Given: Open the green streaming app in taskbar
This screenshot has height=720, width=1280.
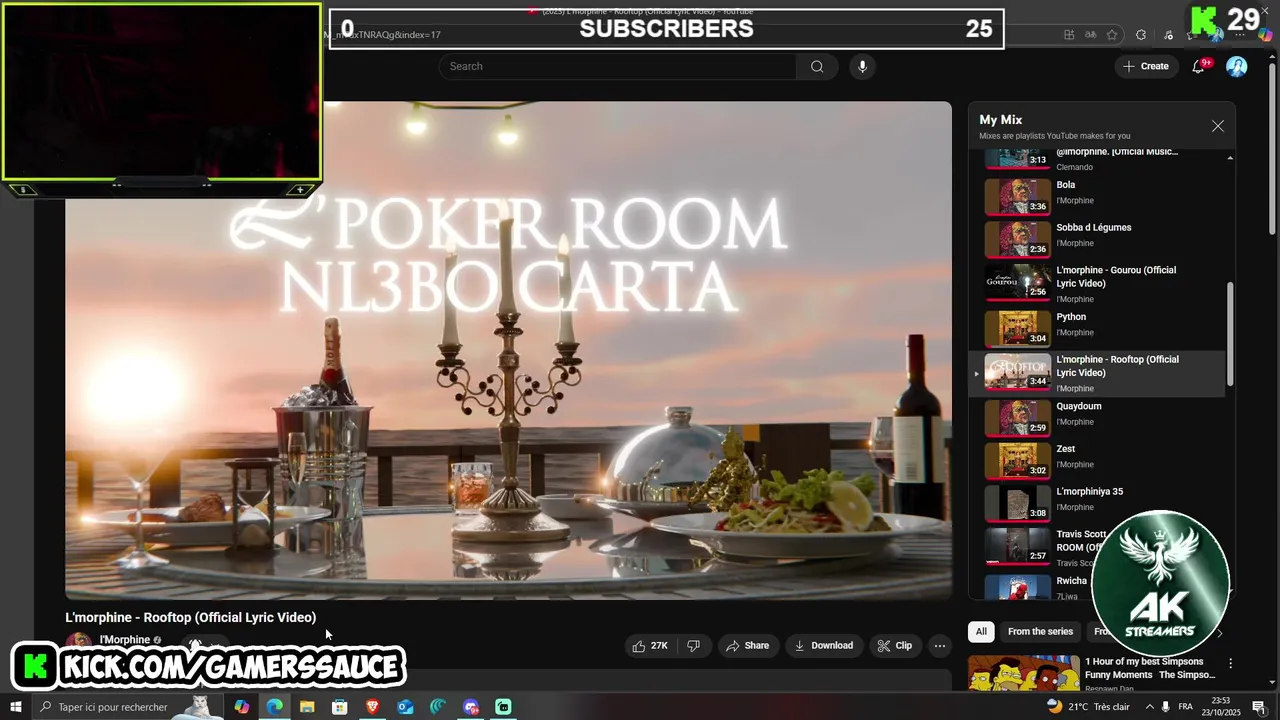Looking at the screenshot, I should tap(504, 707).
